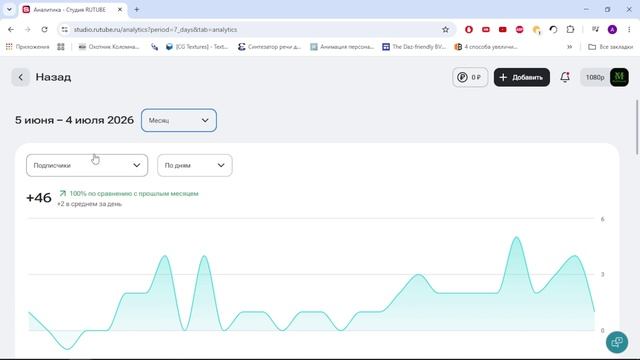Open the media control icon
640x360 pixels.
coord(595,29)
